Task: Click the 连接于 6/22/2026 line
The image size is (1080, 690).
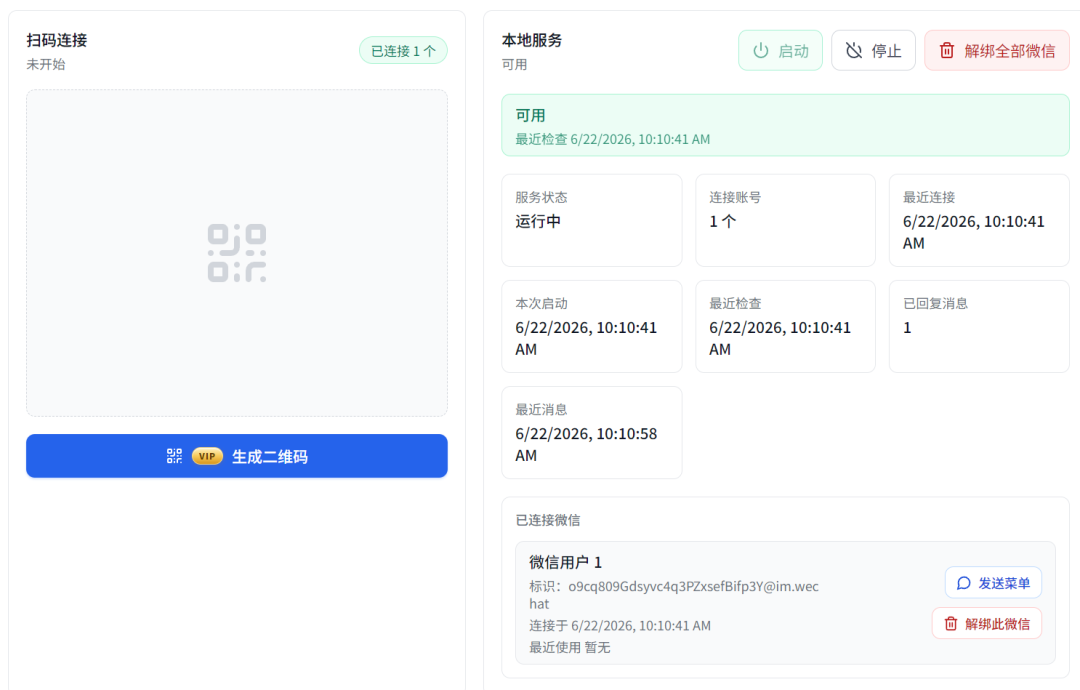Action: [620, 625]
